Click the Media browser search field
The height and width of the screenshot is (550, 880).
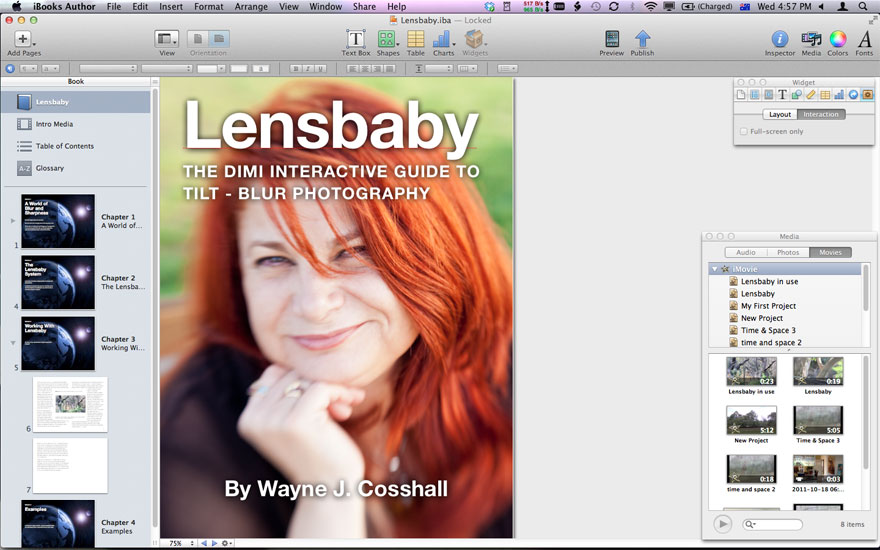click(772, 524)
